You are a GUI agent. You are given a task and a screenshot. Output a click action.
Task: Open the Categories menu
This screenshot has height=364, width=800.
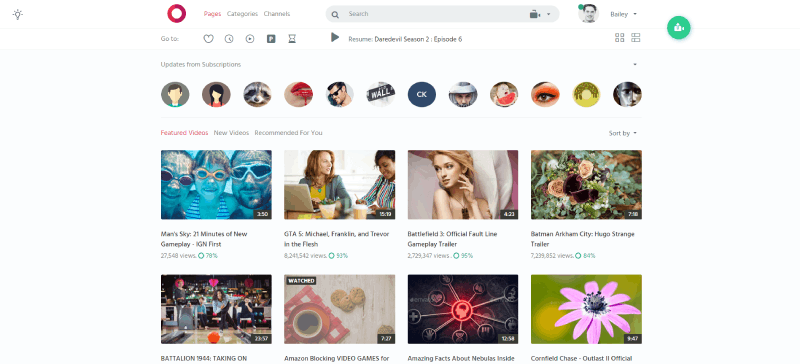242,14
